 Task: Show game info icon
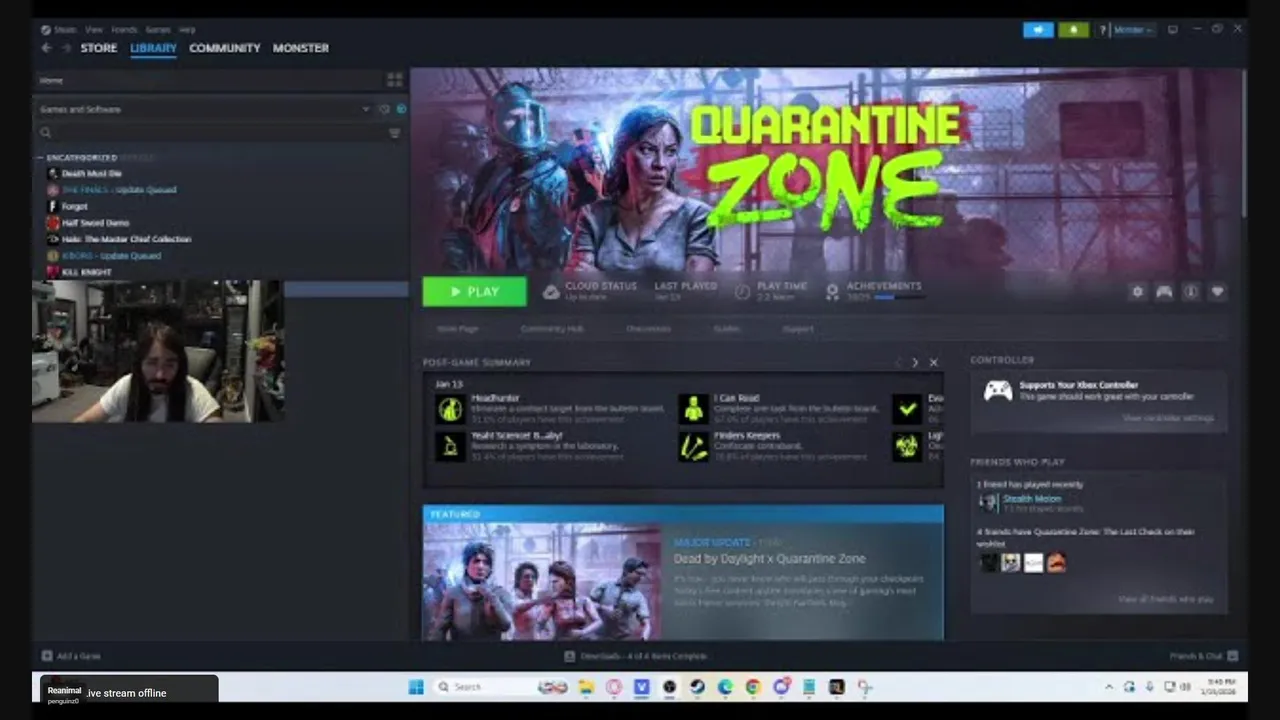[1191, 292]
